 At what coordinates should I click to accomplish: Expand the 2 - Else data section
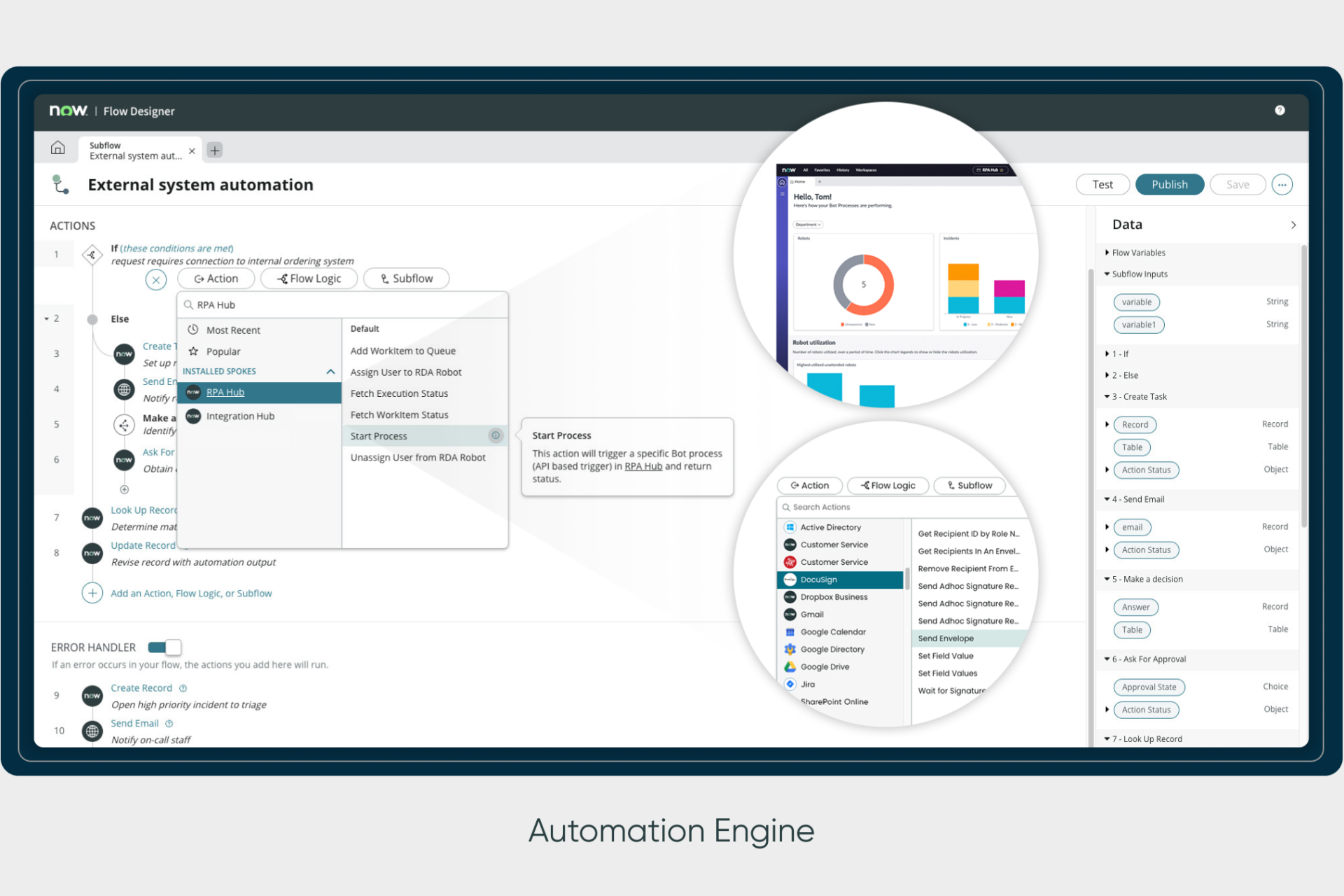1107,375
